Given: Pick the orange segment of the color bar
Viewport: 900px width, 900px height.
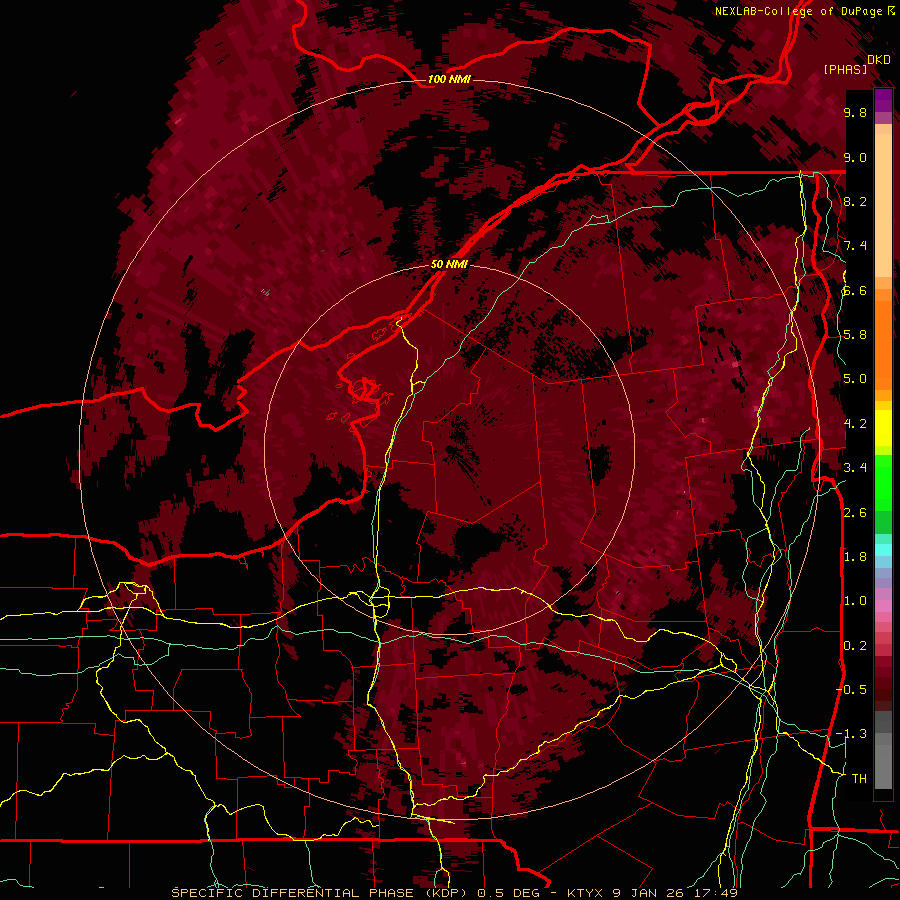Looking at the screenshot, I should coord(883,339).
